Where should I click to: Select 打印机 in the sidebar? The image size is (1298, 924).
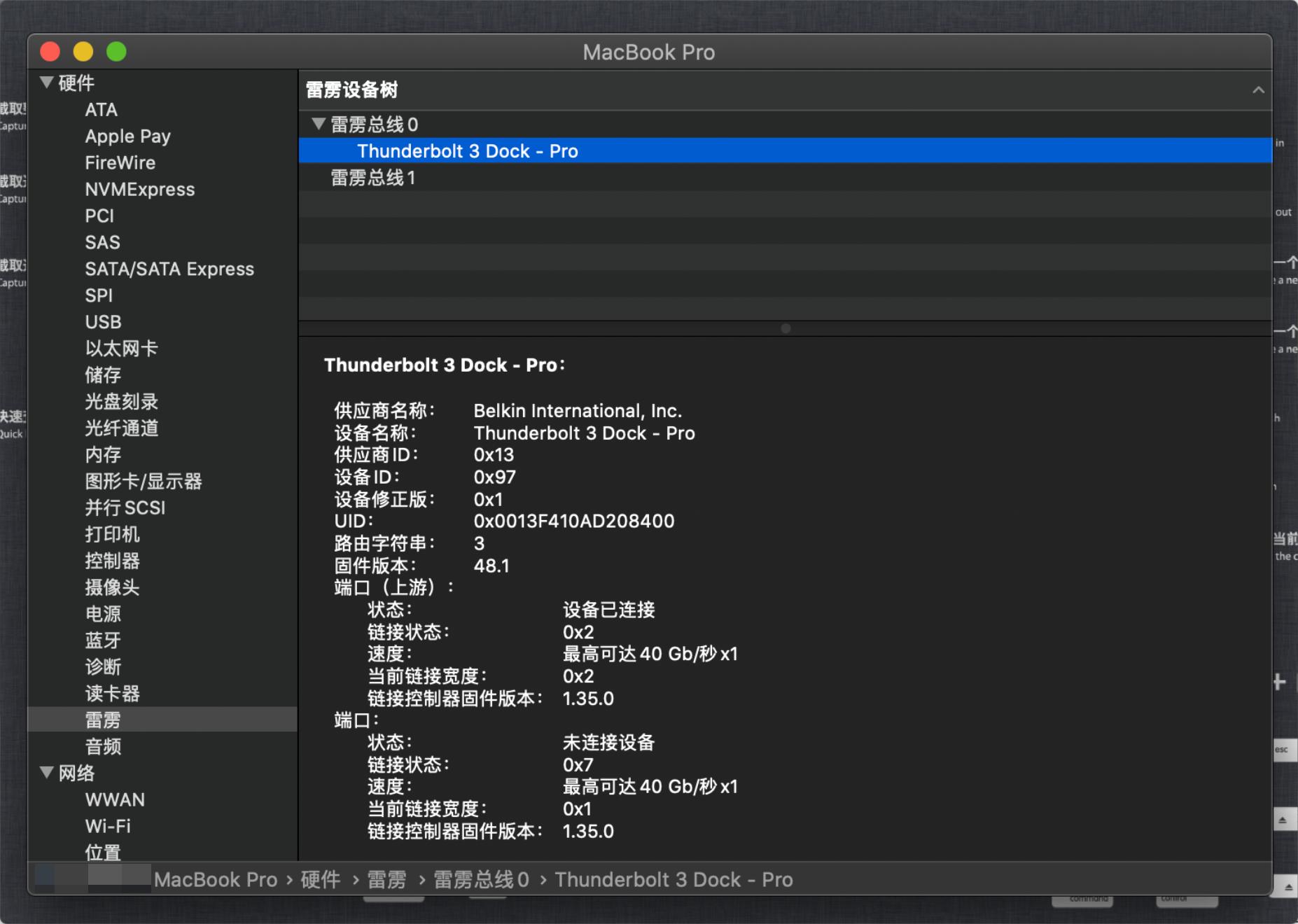click(112, 535)
